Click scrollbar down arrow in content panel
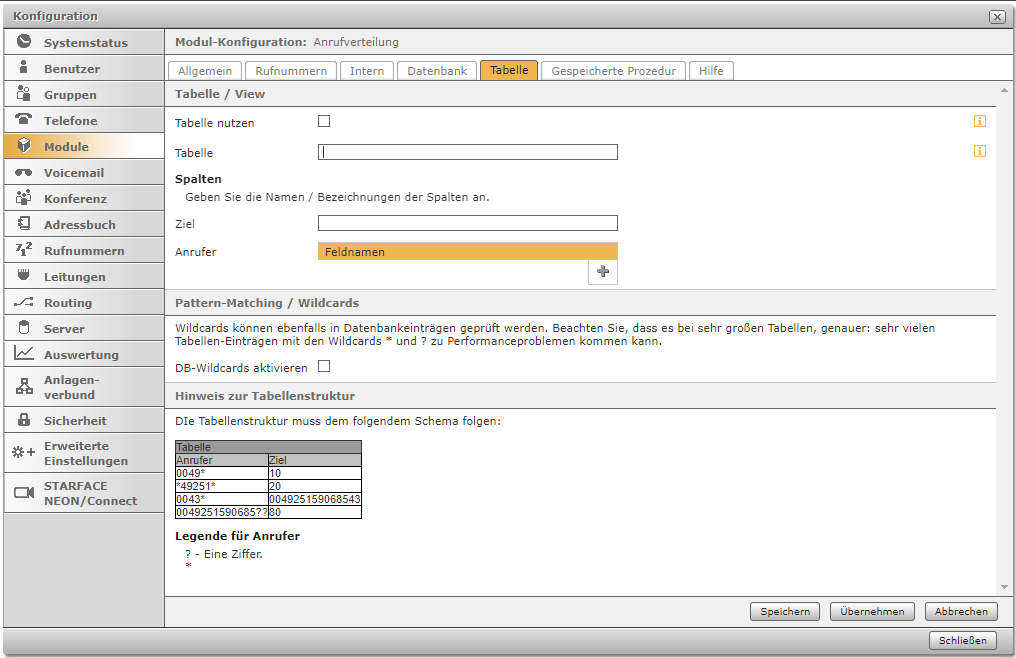 point(1004,587)
